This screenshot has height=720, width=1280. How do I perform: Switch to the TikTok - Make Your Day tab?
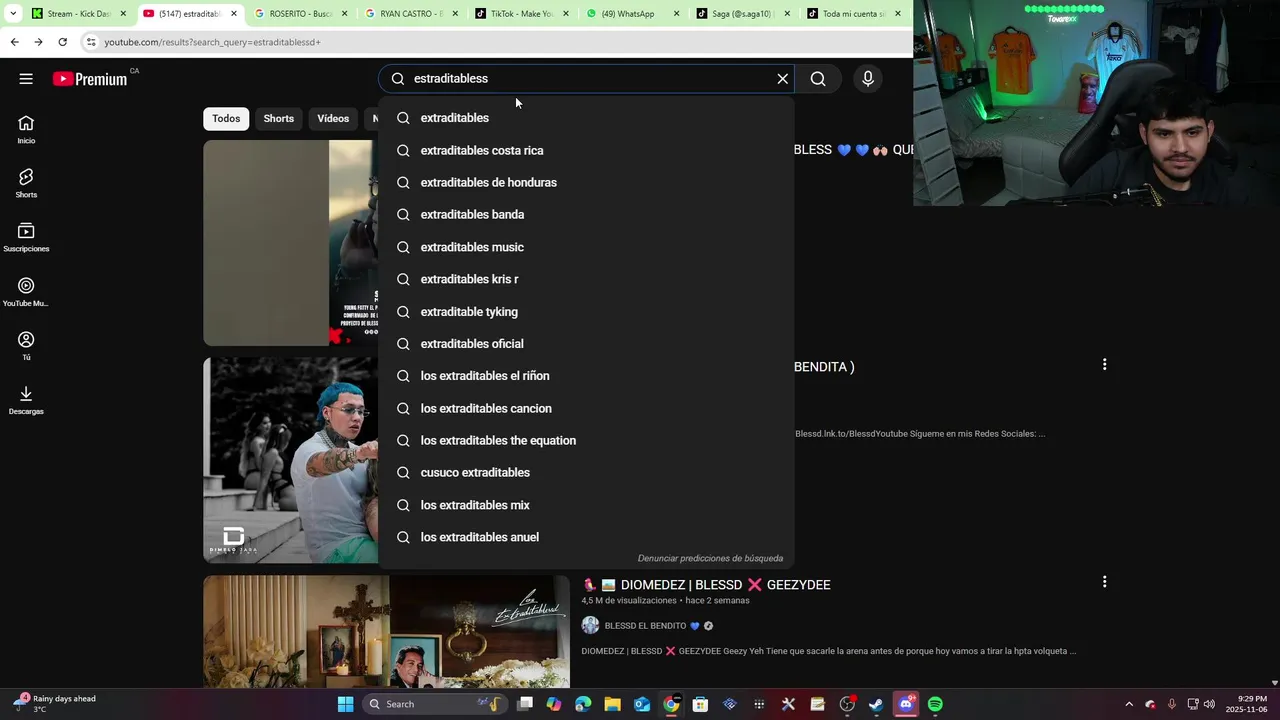click(521, 14)
